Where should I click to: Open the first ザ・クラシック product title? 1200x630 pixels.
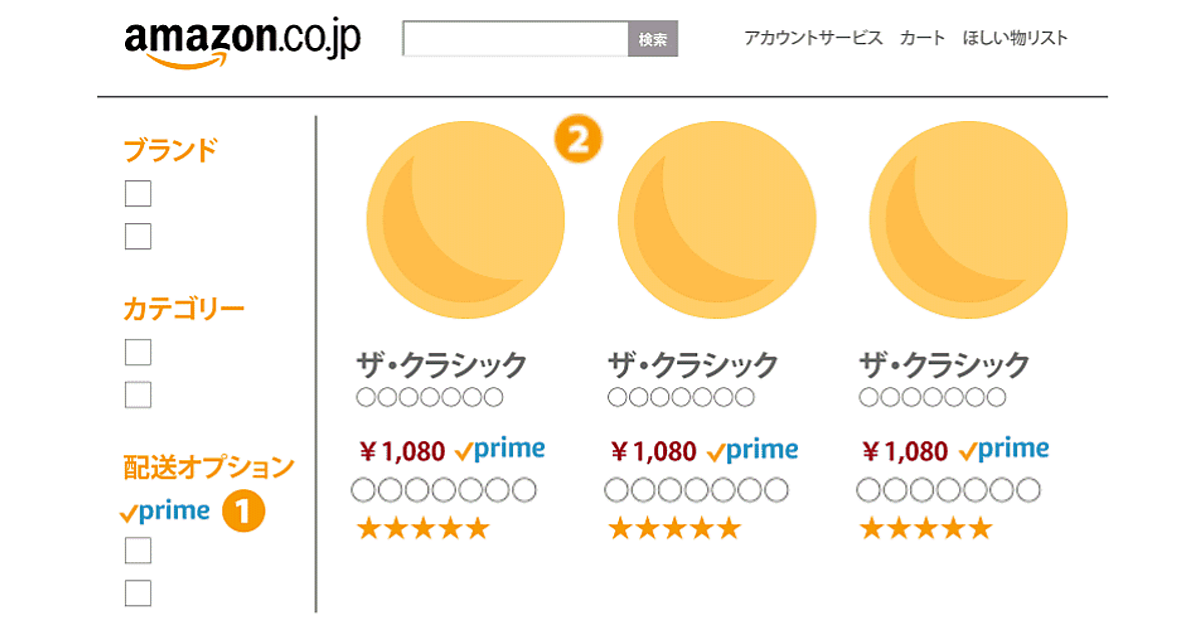point(441,364)
